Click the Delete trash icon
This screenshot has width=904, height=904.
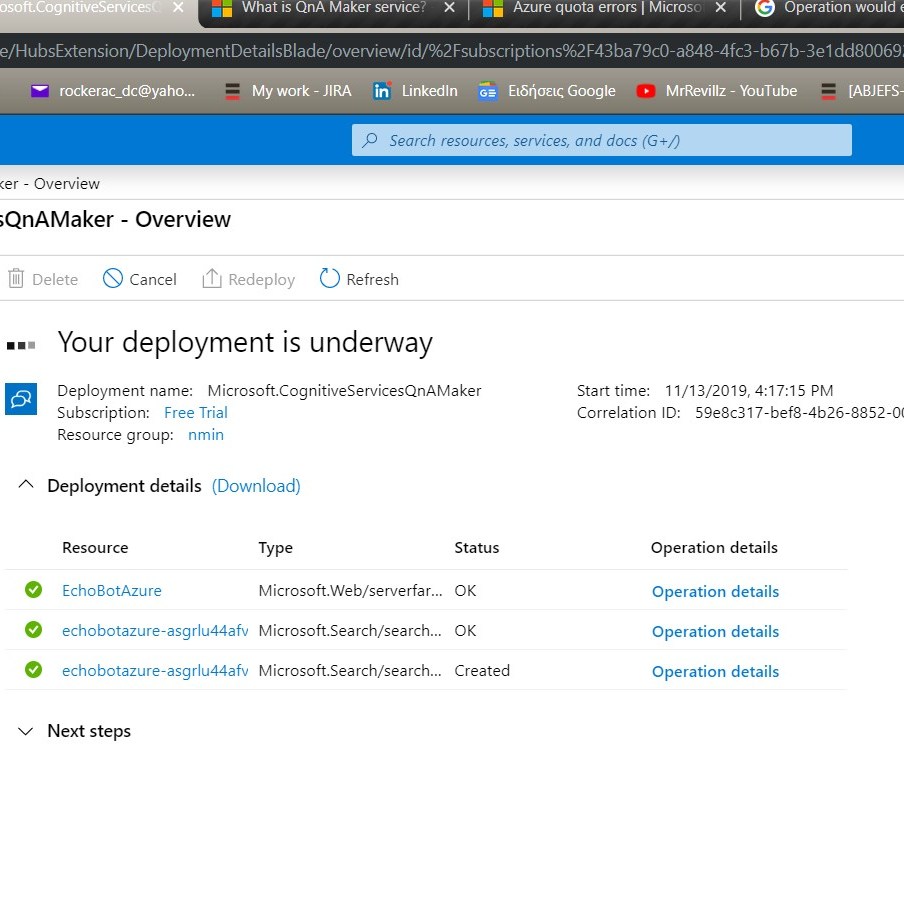15,279
